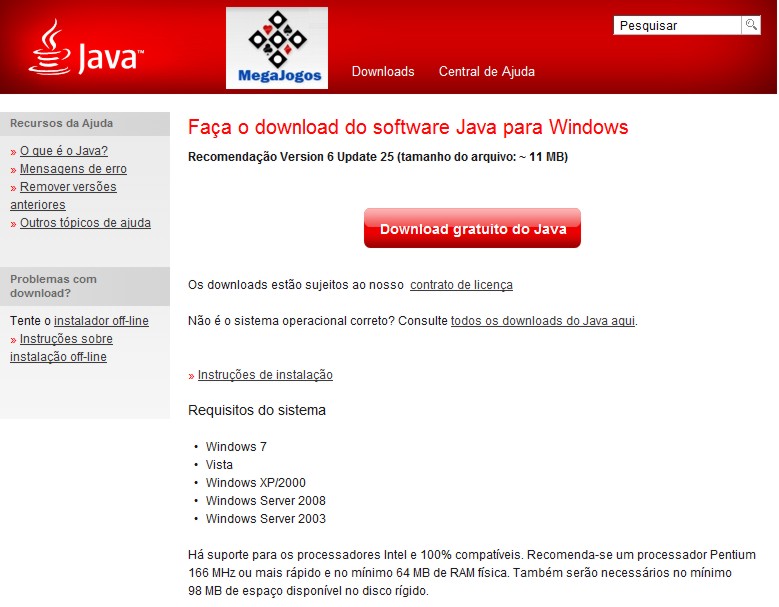The width and height of the screenshot is (779, 607).
Task: Open the MegaJogos logo image
Action: coord(277,48)
